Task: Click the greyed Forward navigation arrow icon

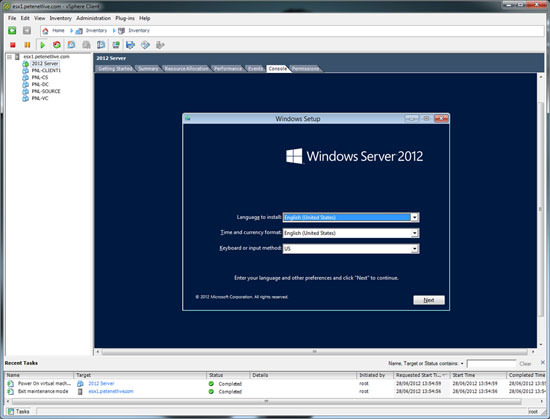Action: tap(27, 31)
